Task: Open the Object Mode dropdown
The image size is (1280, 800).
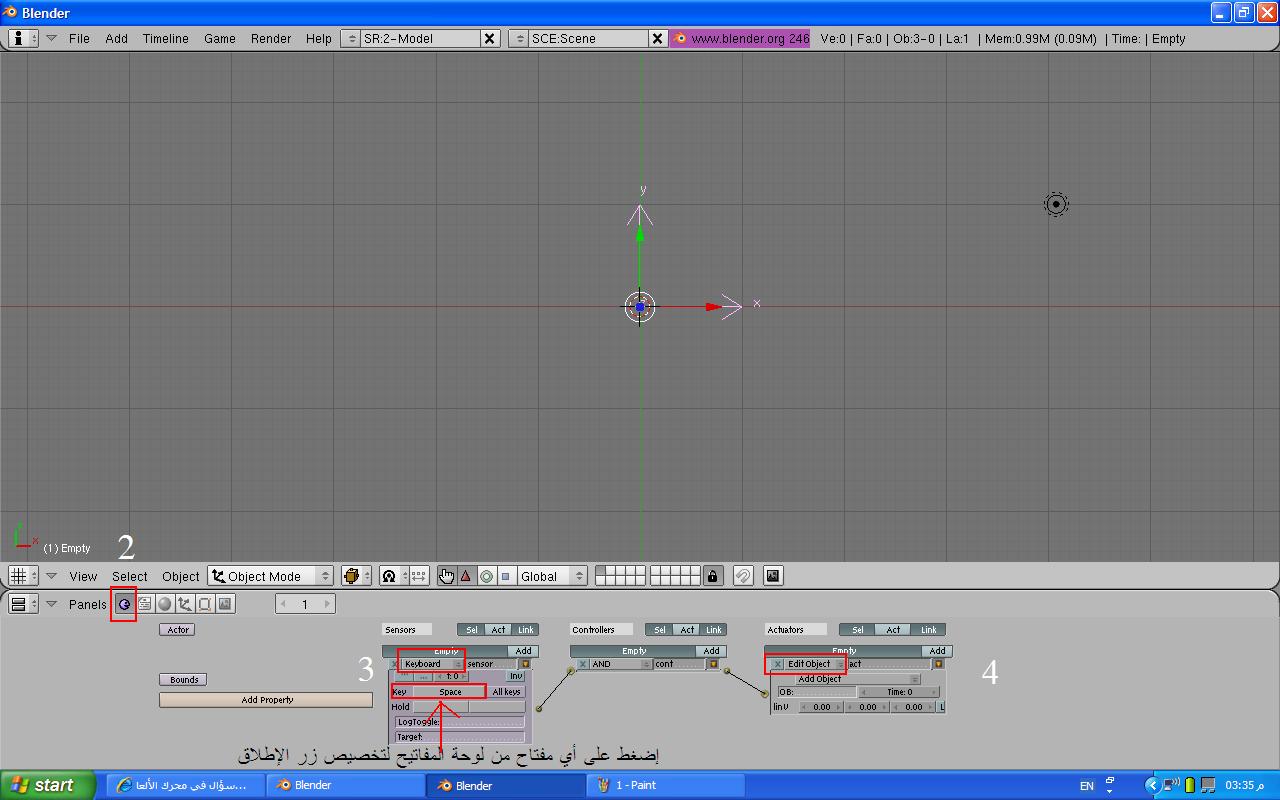Action: pyautogui.click(x=270, y=576)
